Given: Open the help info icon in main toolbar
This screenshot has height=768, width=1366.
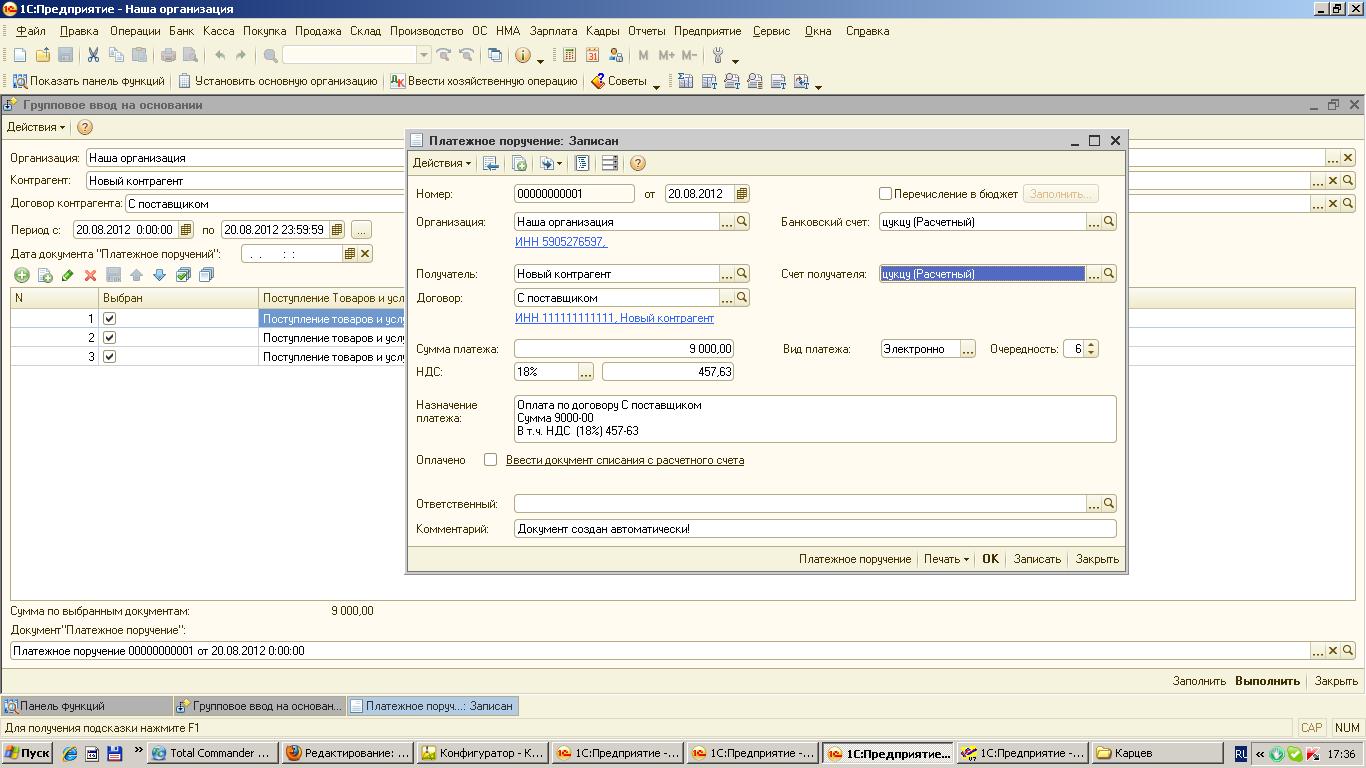Looking at the screenshot, I should click(x=522, y=55).
